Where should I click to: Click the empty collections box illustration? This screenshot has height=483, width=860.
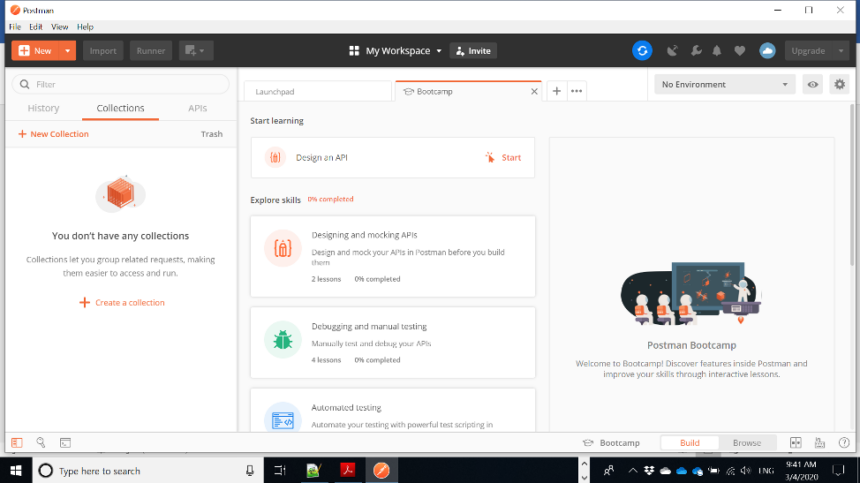pyautogui.click(x=121, y=194)
